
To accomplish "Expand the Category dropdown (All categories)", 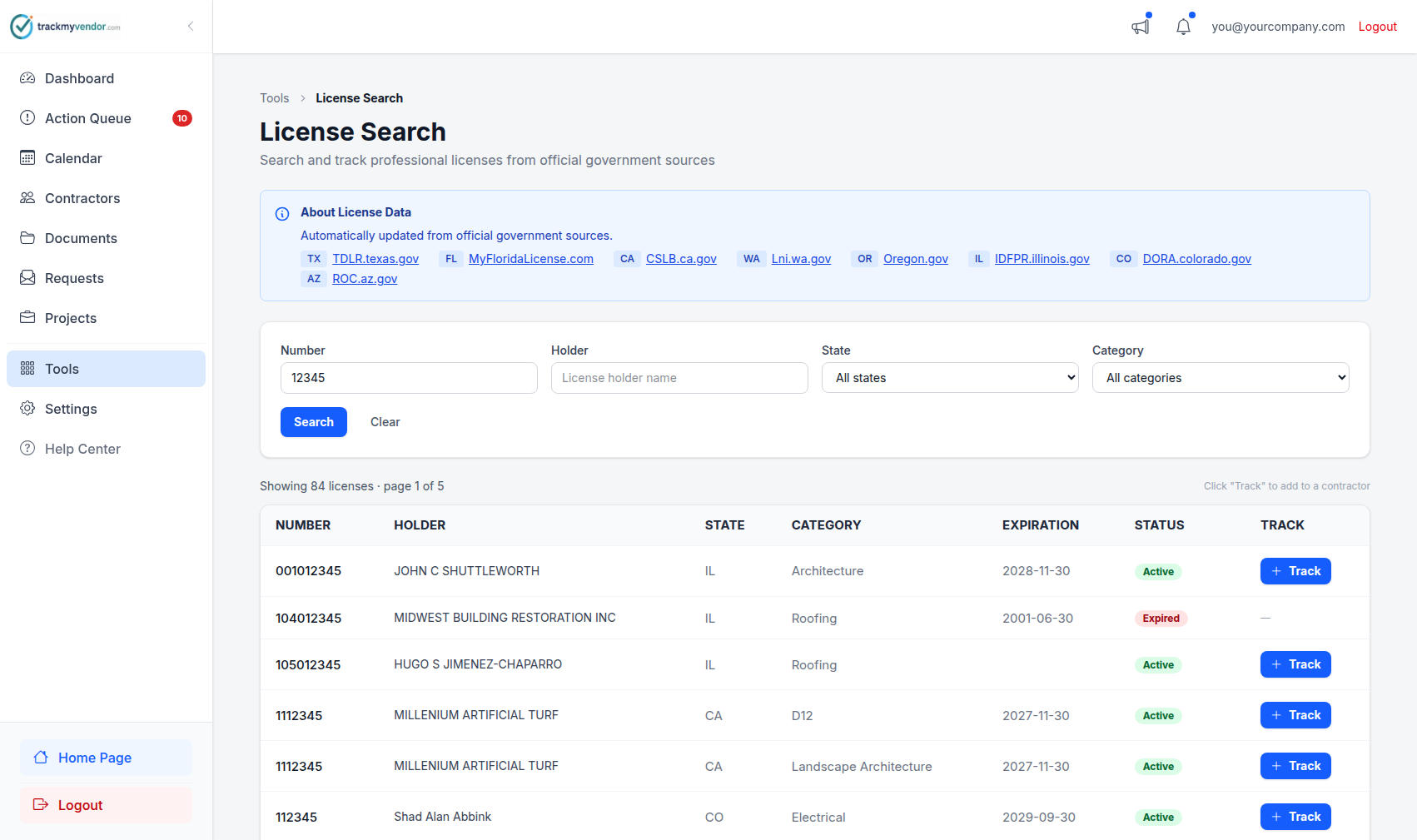I will tap(1221, 378).
